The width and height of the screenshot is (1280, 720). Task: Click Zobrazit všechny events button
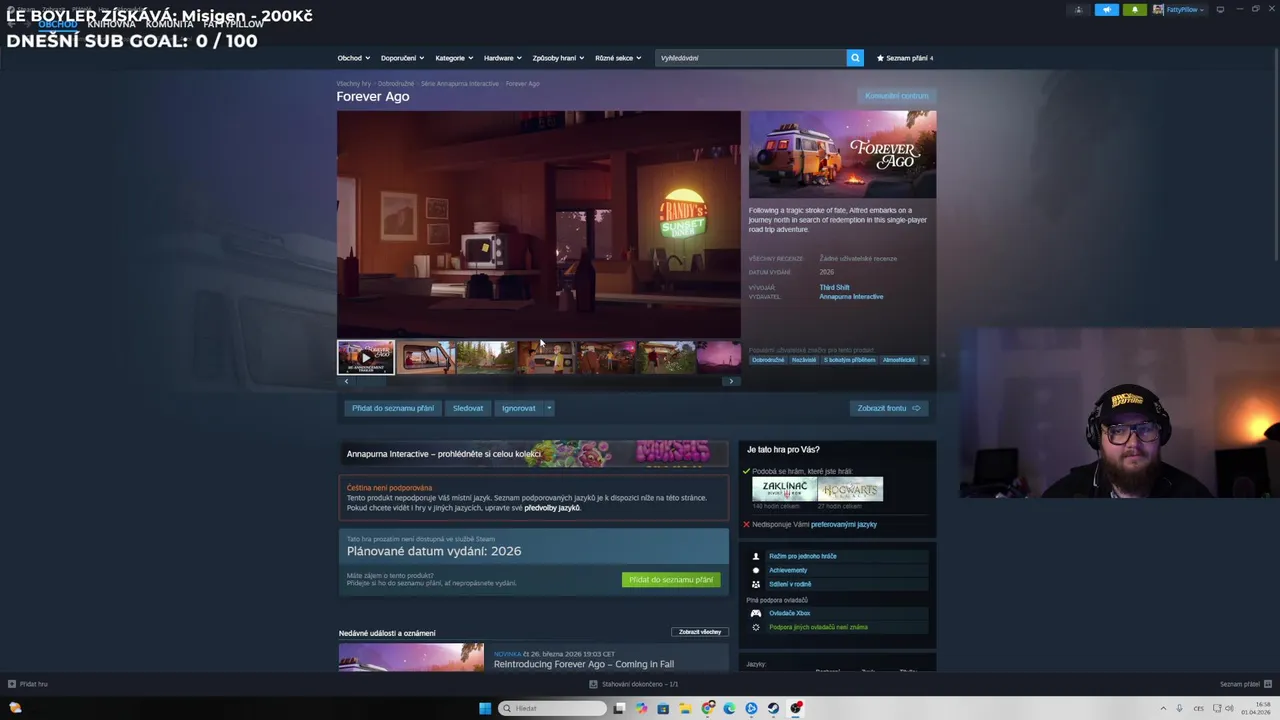pos(700,632)
